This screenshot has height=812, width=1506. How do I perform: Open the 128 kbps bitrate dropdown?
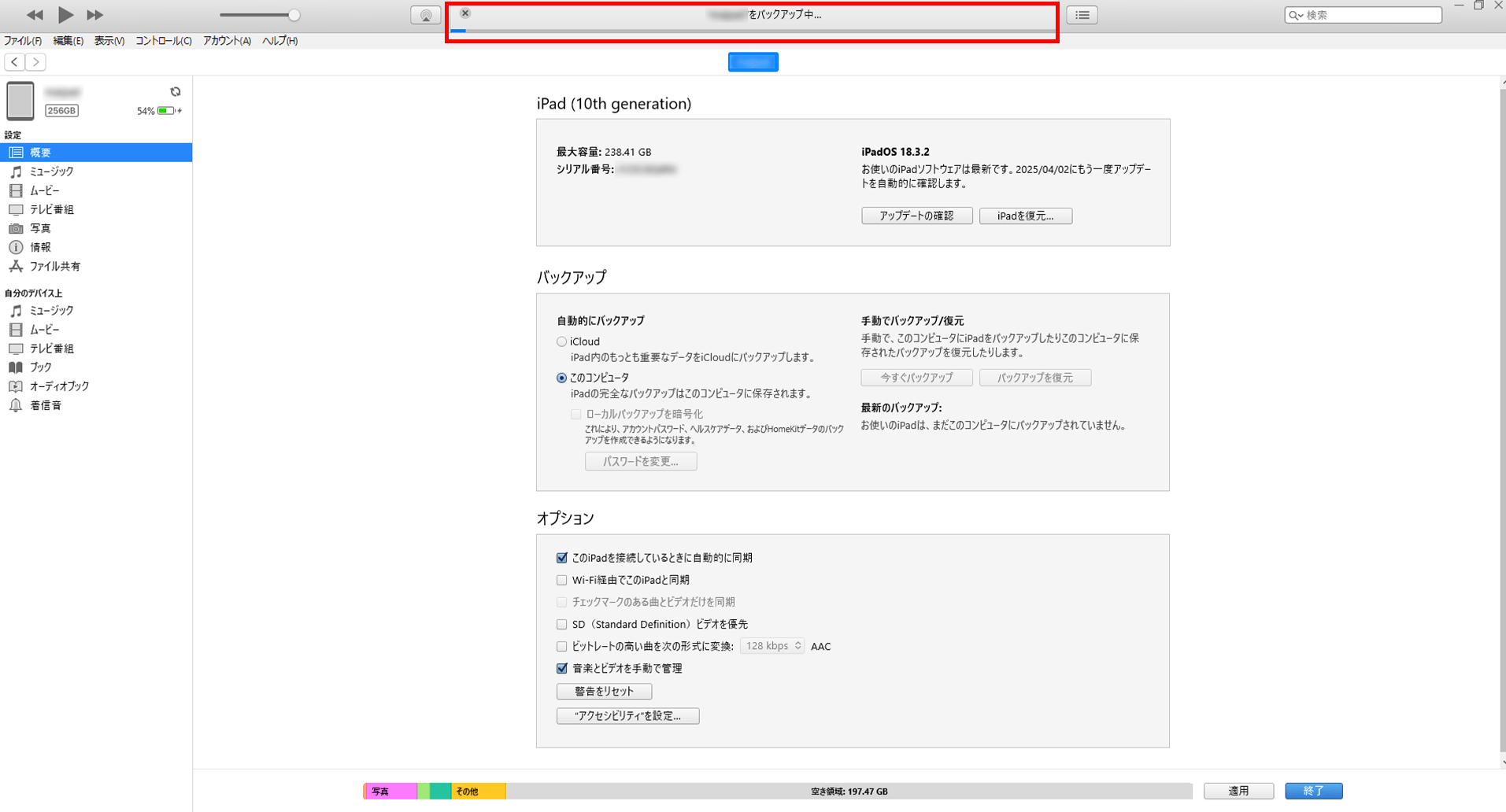click(772, 646)
